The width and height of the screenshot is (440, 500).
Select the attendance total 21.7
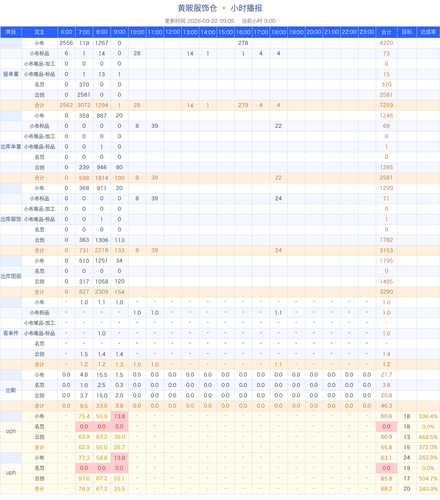[x=386, y=375]
